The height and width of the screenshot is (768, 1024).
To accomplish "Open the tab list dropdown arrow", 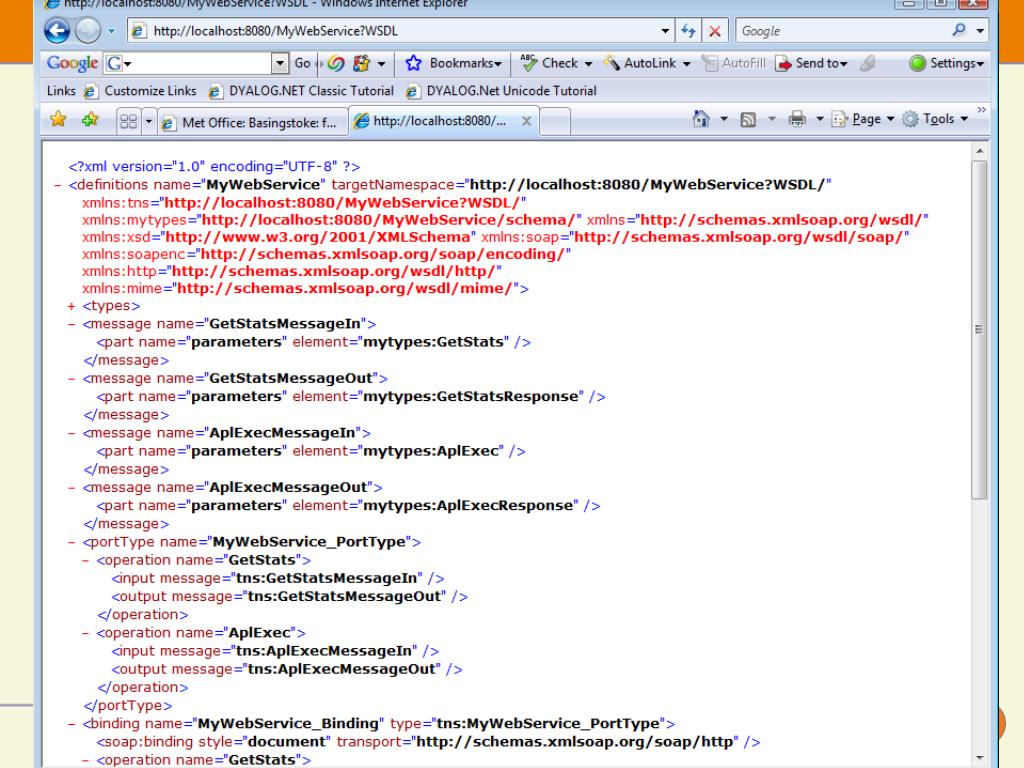I will (148, 121).
